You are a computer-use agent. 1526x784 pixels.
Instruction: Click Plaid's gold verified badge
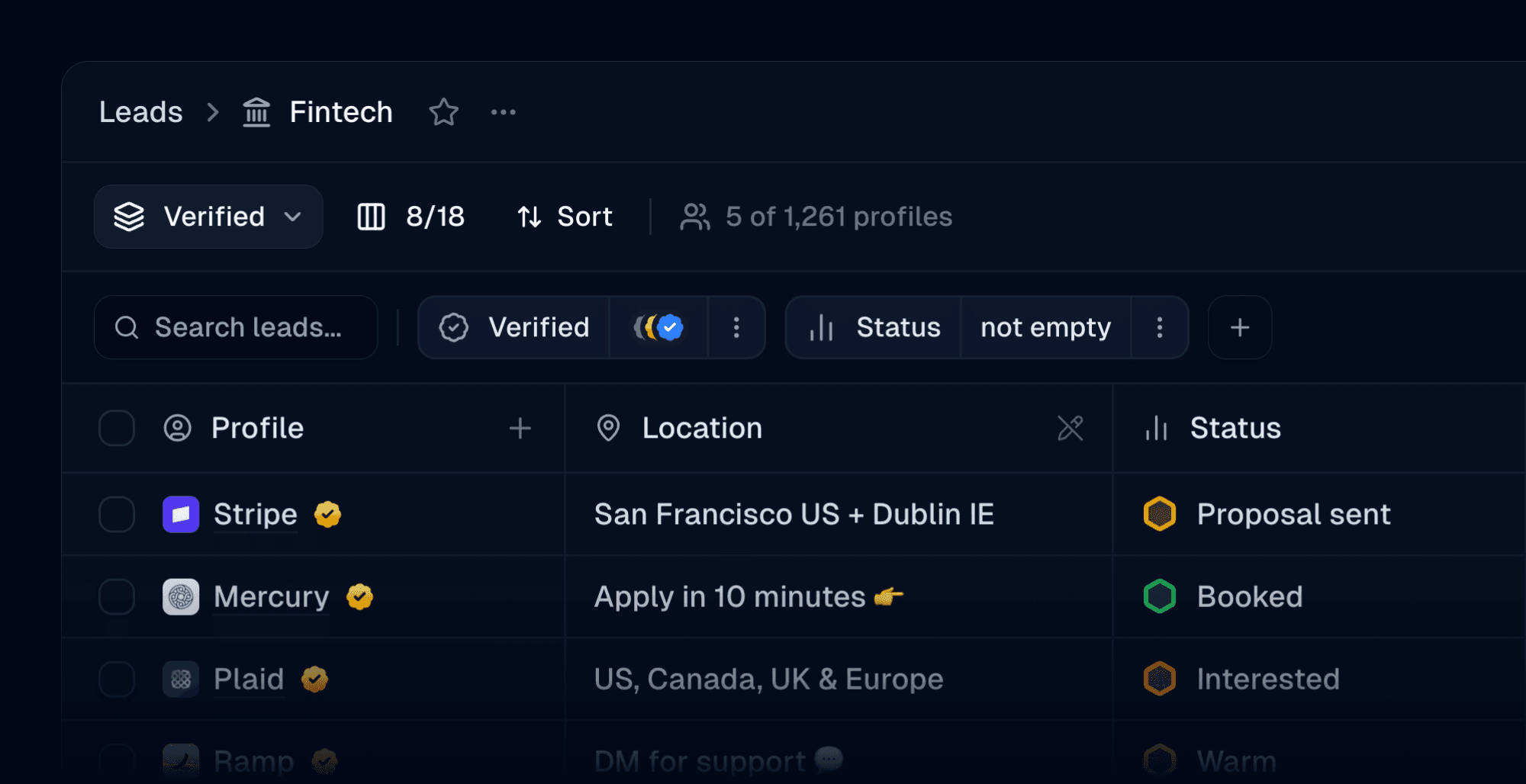[x=314, y=679]
